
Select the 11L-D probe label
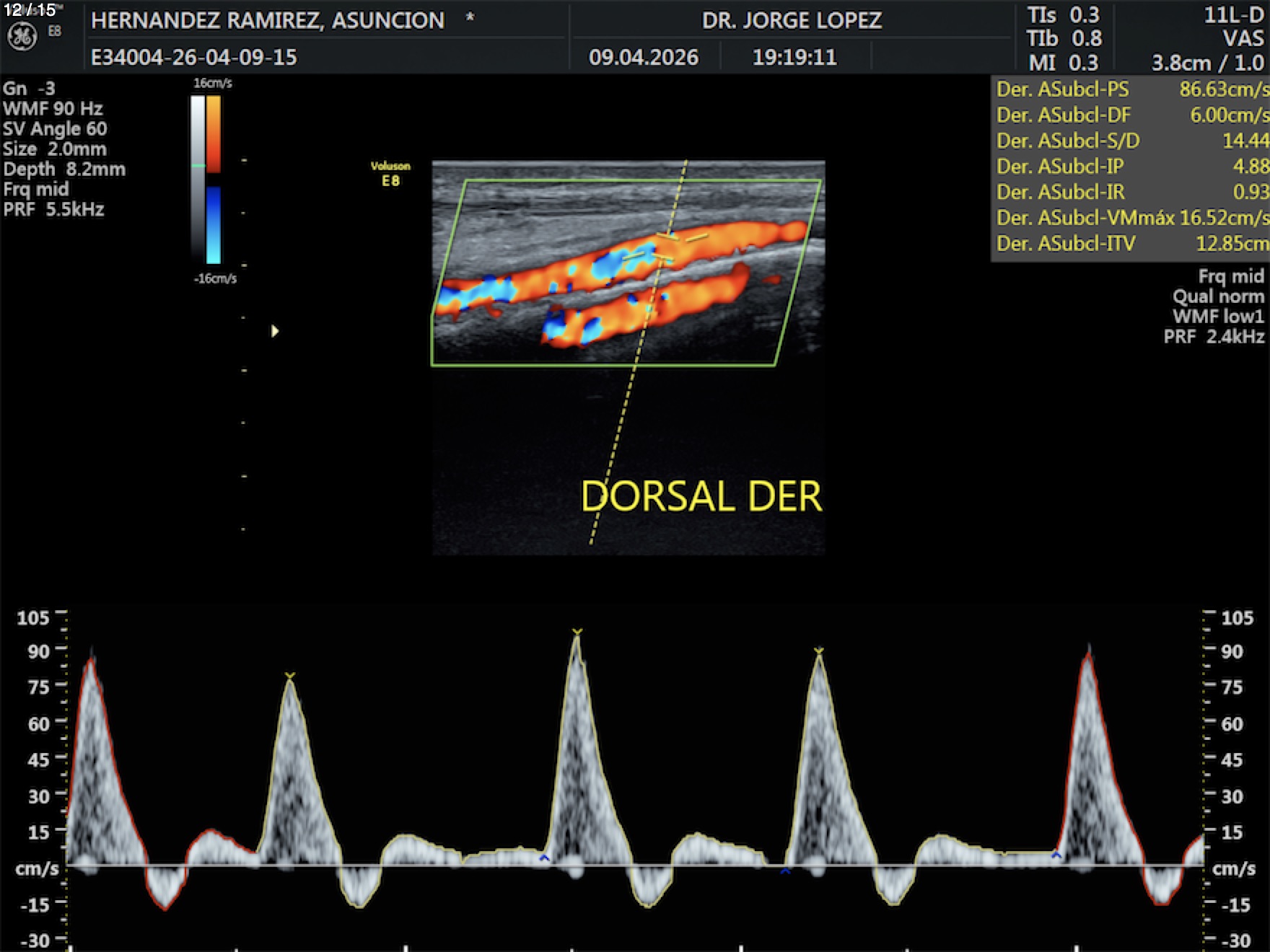[x=1233, y=15]
